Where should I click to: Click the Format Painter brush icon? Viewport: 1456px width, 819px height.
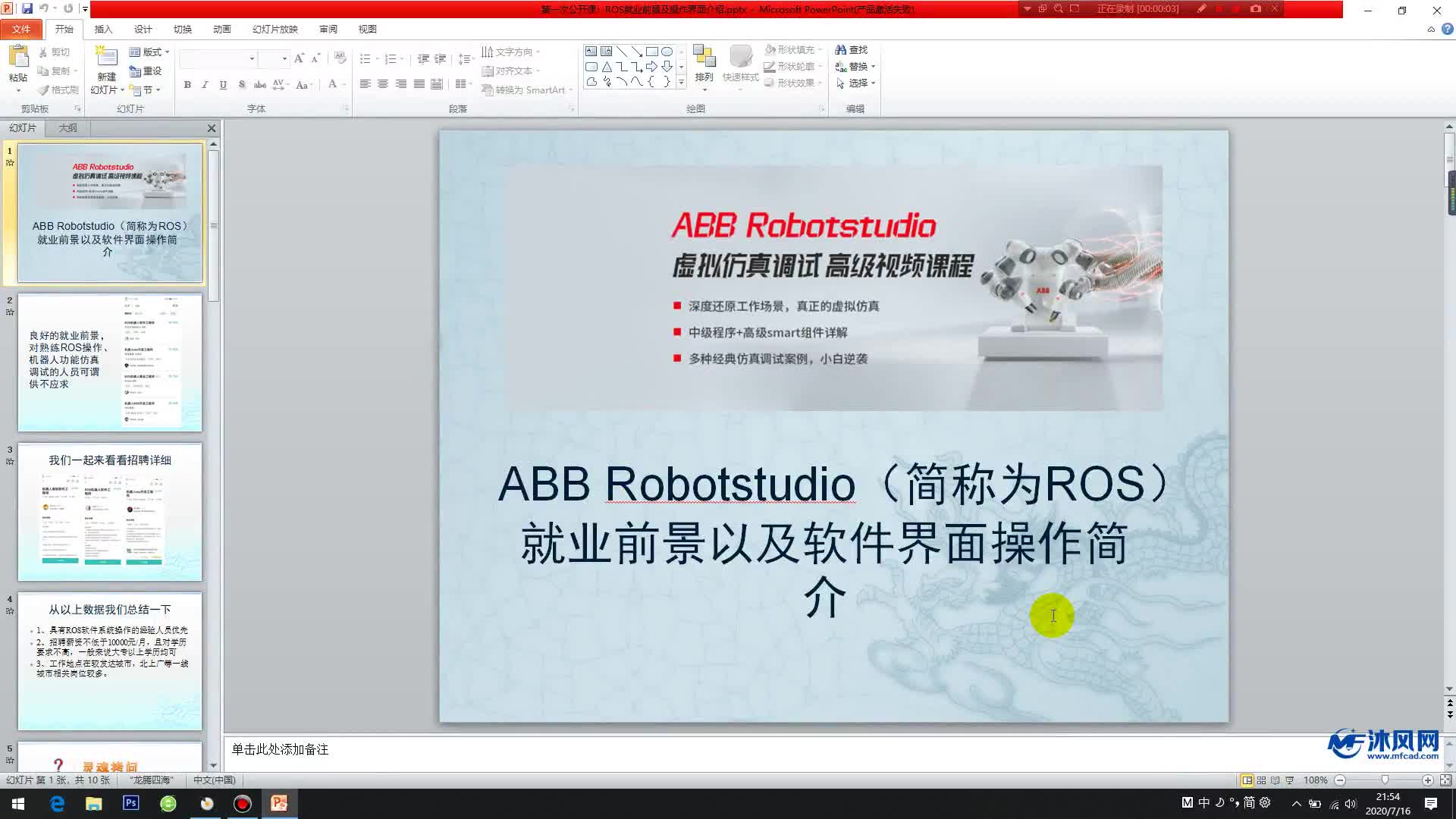point(43,89)
